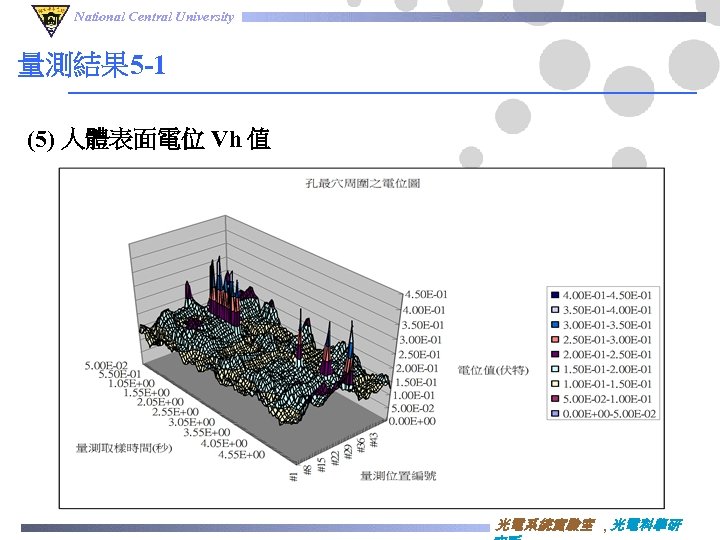
Task: Click vertical axis value '2.50E-01'
Action: tap(419, 354)
